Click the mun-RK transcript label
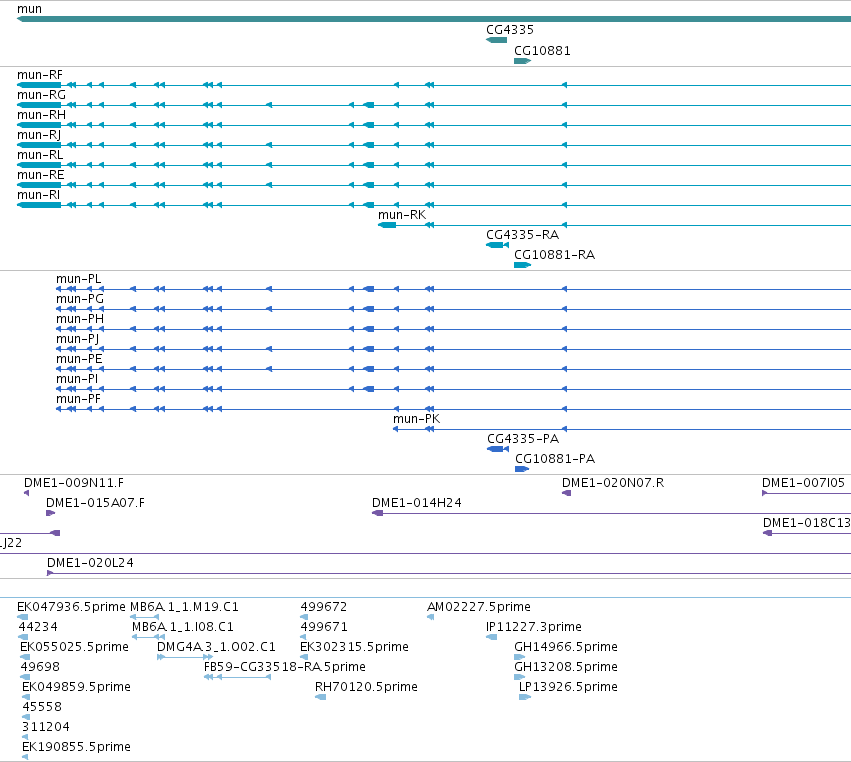This screenshot has height=762, width=851. point(402,215)
